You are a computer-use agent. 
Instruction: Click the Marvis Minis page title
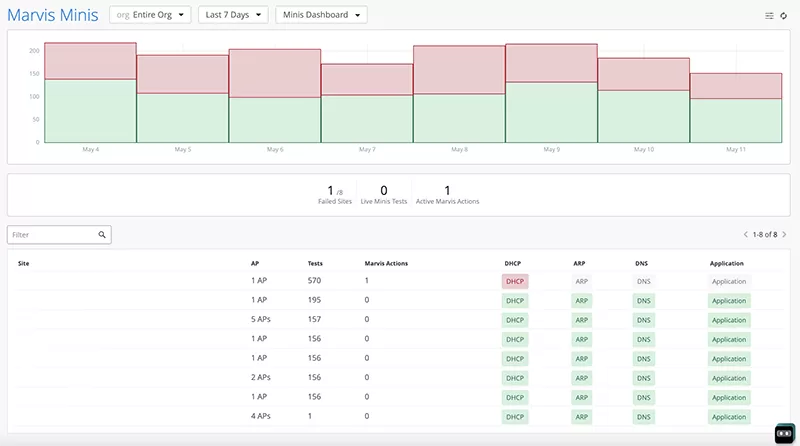(53, 15)
